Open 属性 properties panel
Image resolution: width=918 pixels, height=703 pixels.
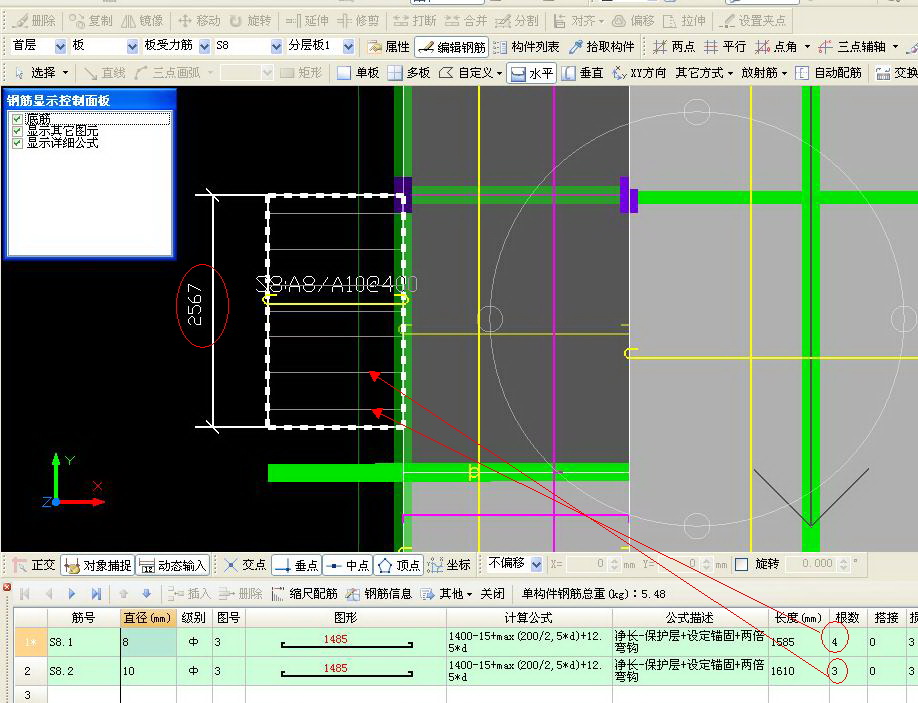coord(389,46)
